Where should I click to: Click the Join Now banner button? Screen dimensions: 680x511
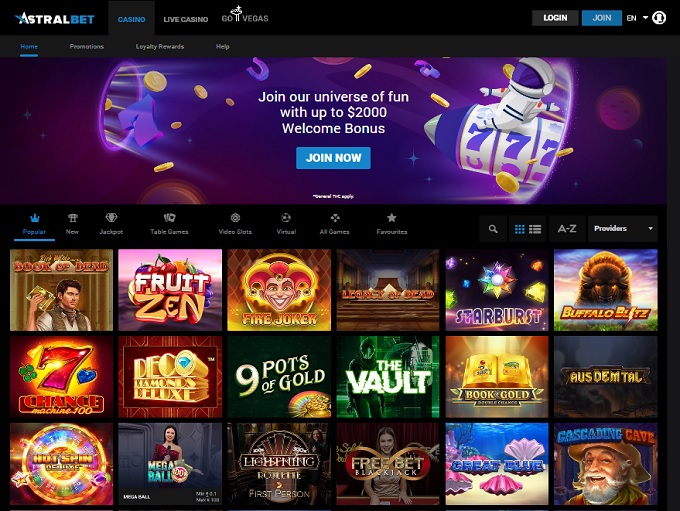(333, 158)
